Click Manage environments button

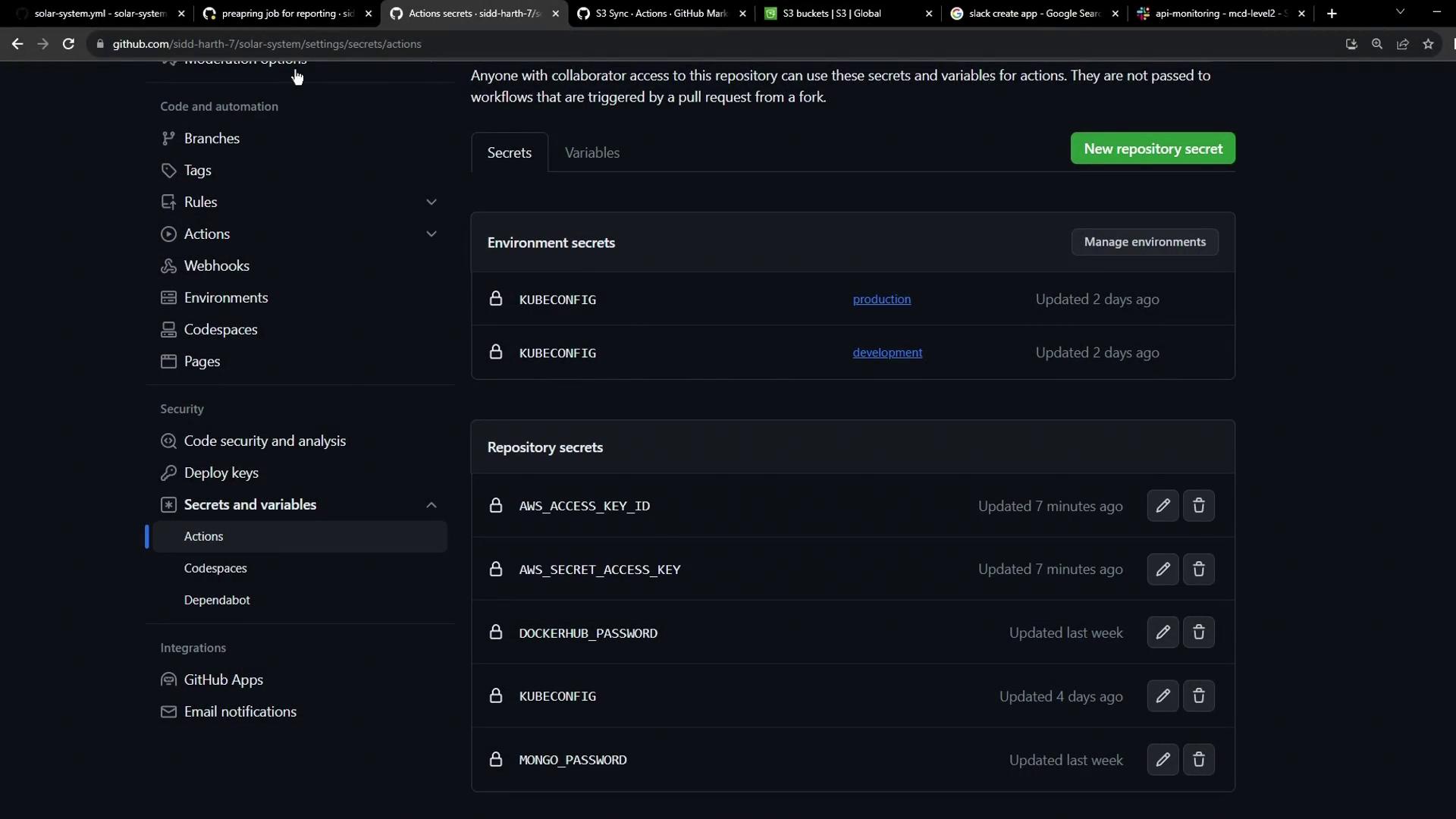(1144, 242)
